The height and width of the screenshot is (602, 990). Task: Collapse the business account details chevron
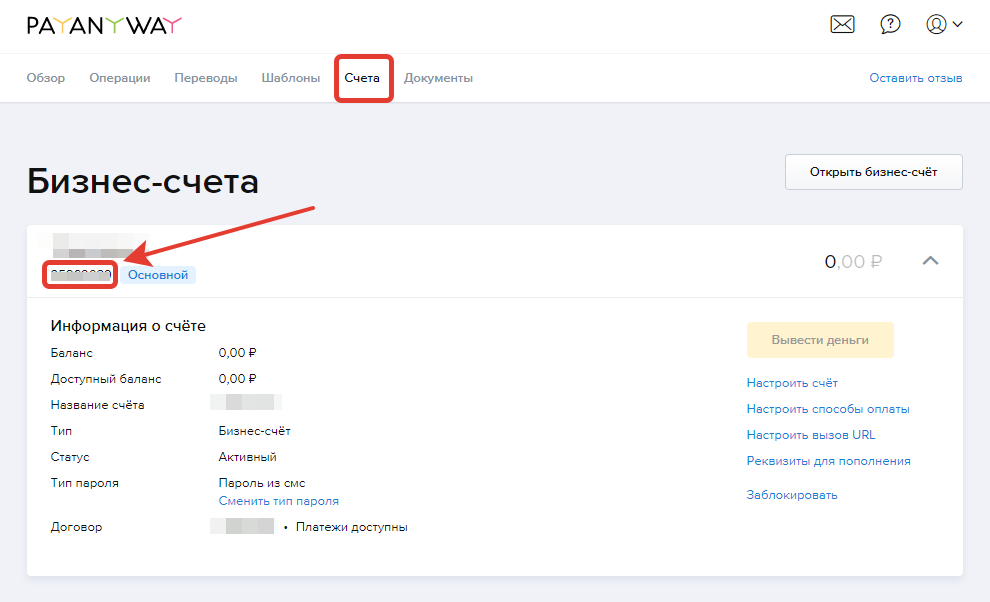tap(930, 261)
